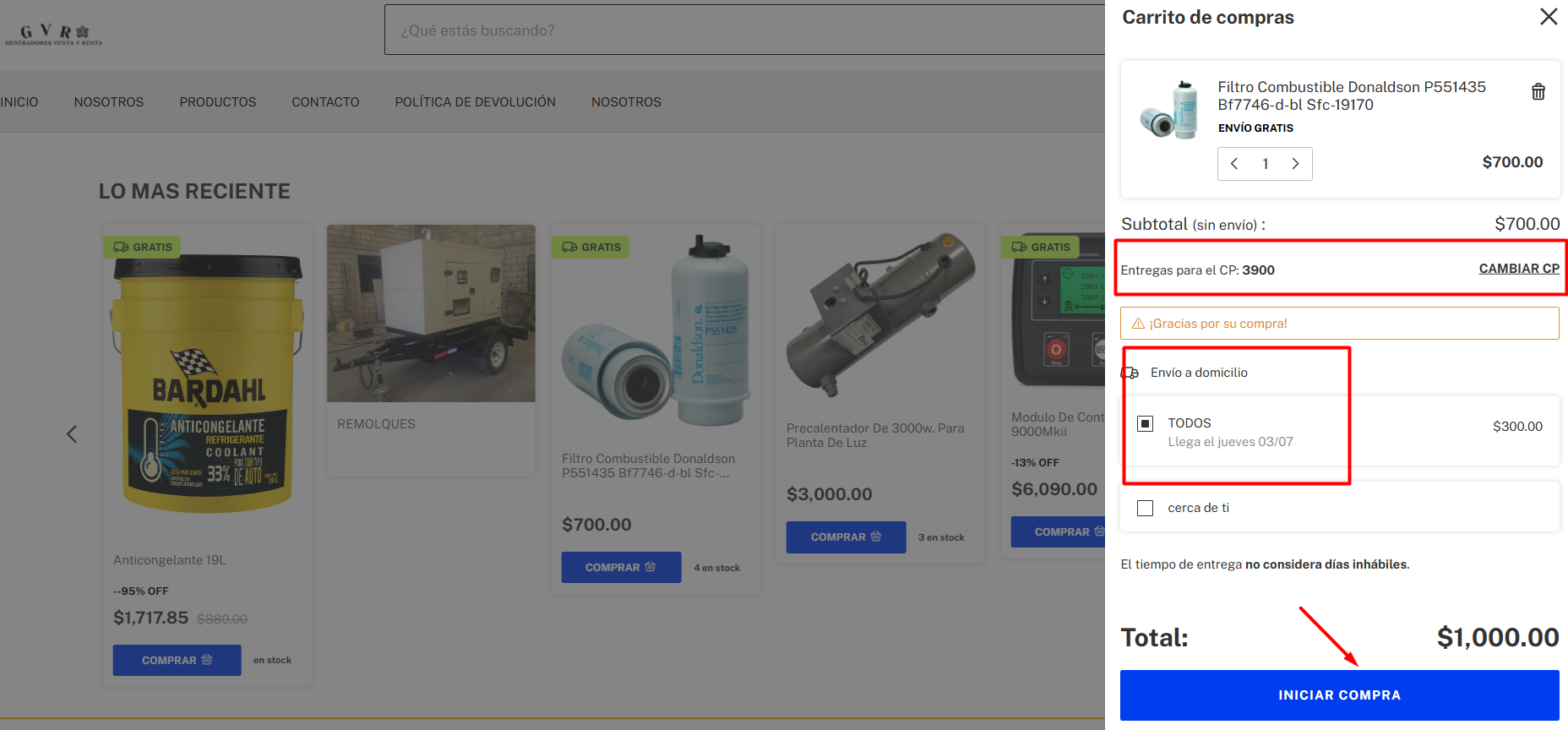Click the cart product title Filtro Combustible Donaldson
Screen dimensions: 1568x730
tap(1351, 95)
